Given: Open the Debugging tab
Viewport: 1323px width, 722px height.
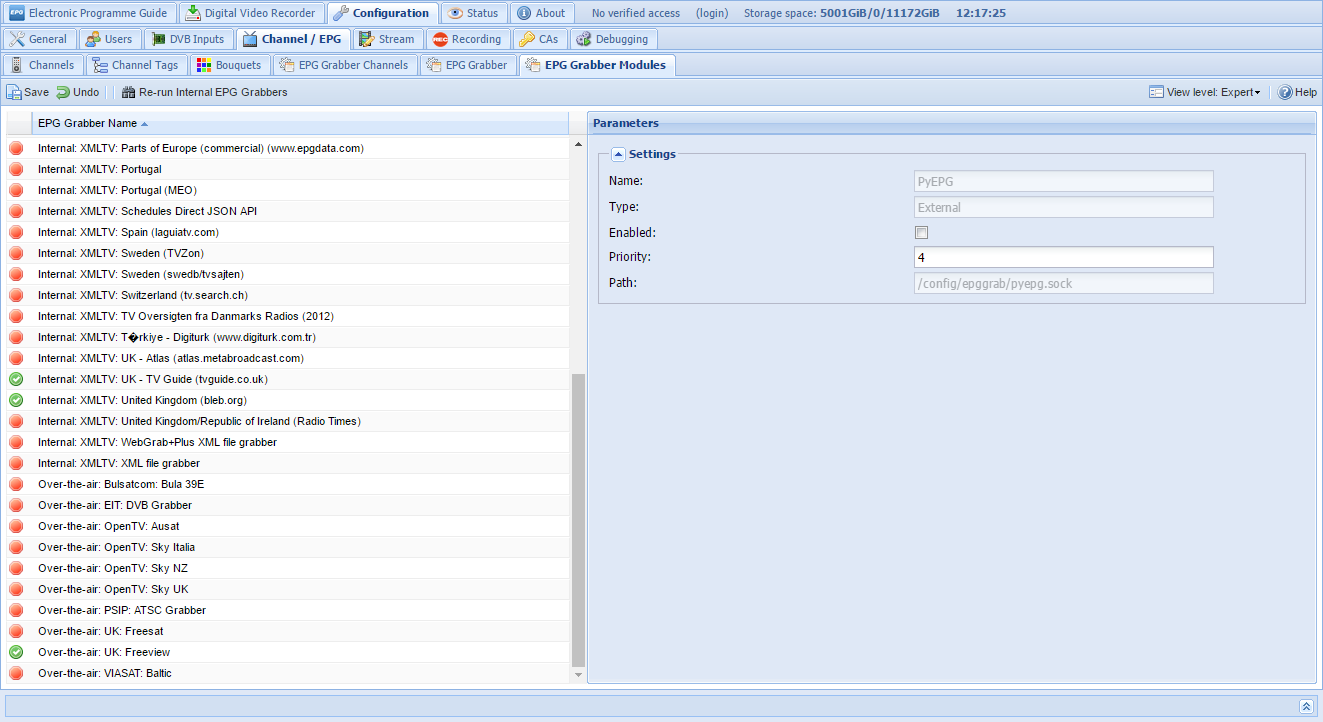Looking at the screenshot, I should point(612,39).
